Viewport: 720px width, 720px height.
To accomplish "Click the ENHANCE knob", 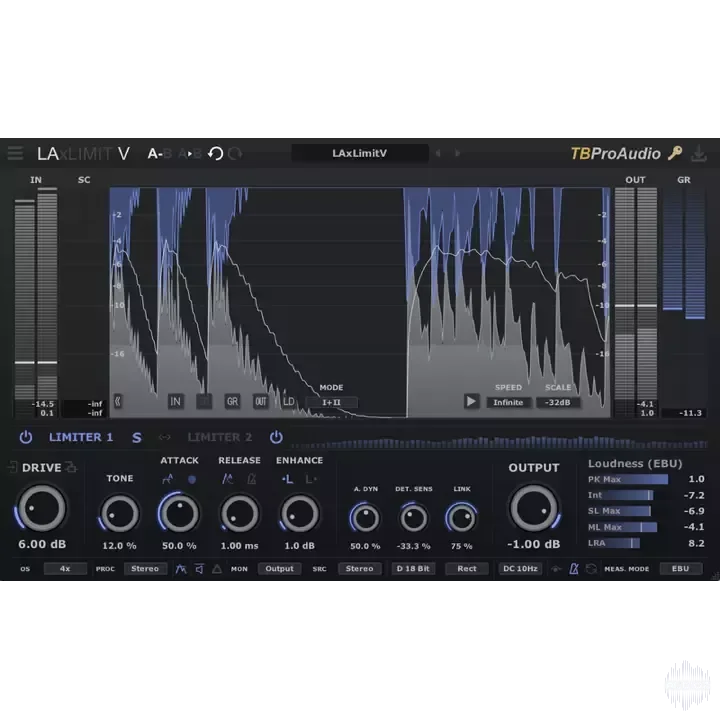I will coord(299,514).
